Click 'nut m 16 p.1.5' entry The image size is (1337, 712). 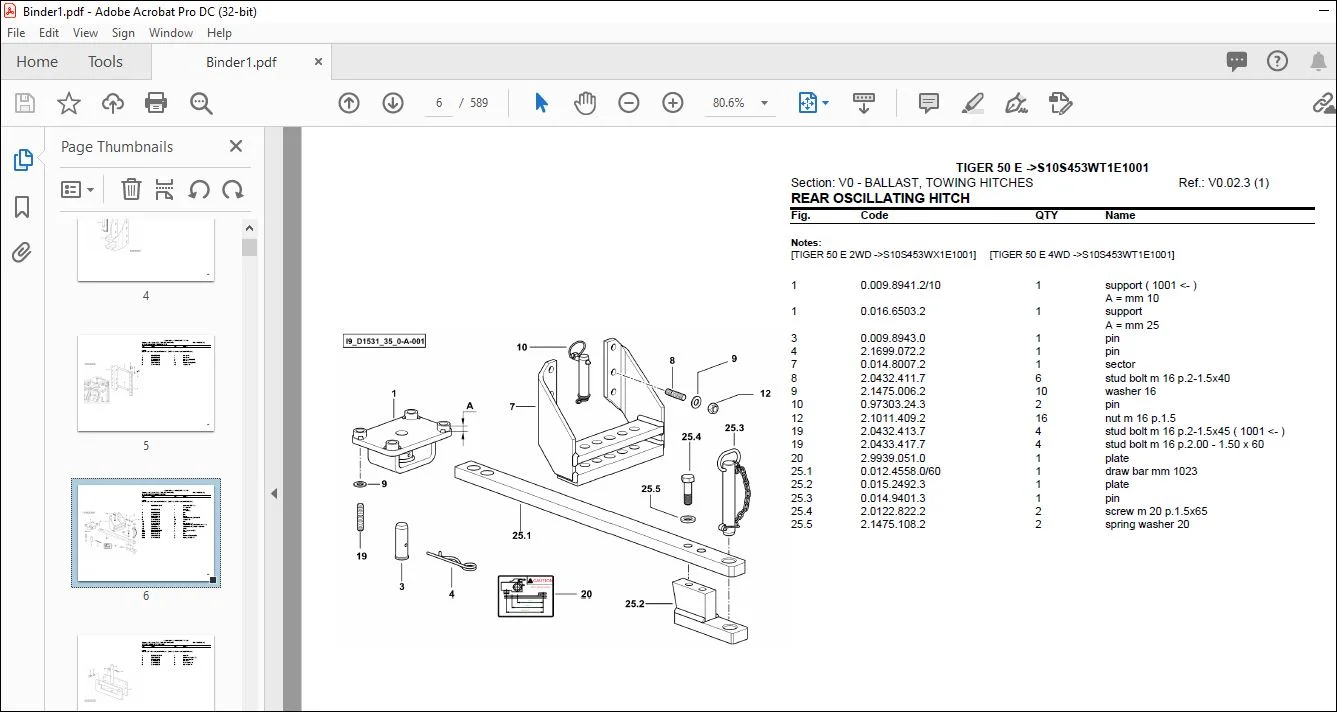click(1141, 418)
